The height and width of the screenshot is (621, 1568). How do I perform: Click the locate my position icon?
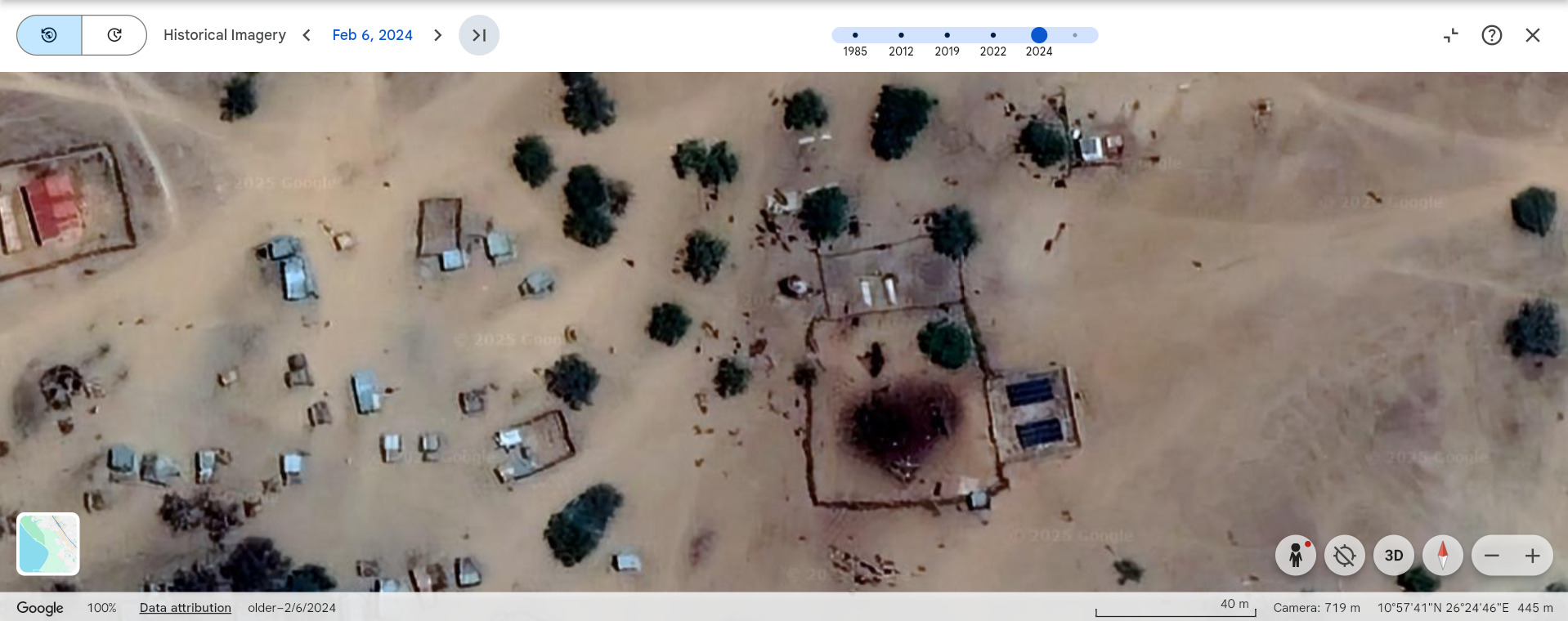click(1345, 556)
